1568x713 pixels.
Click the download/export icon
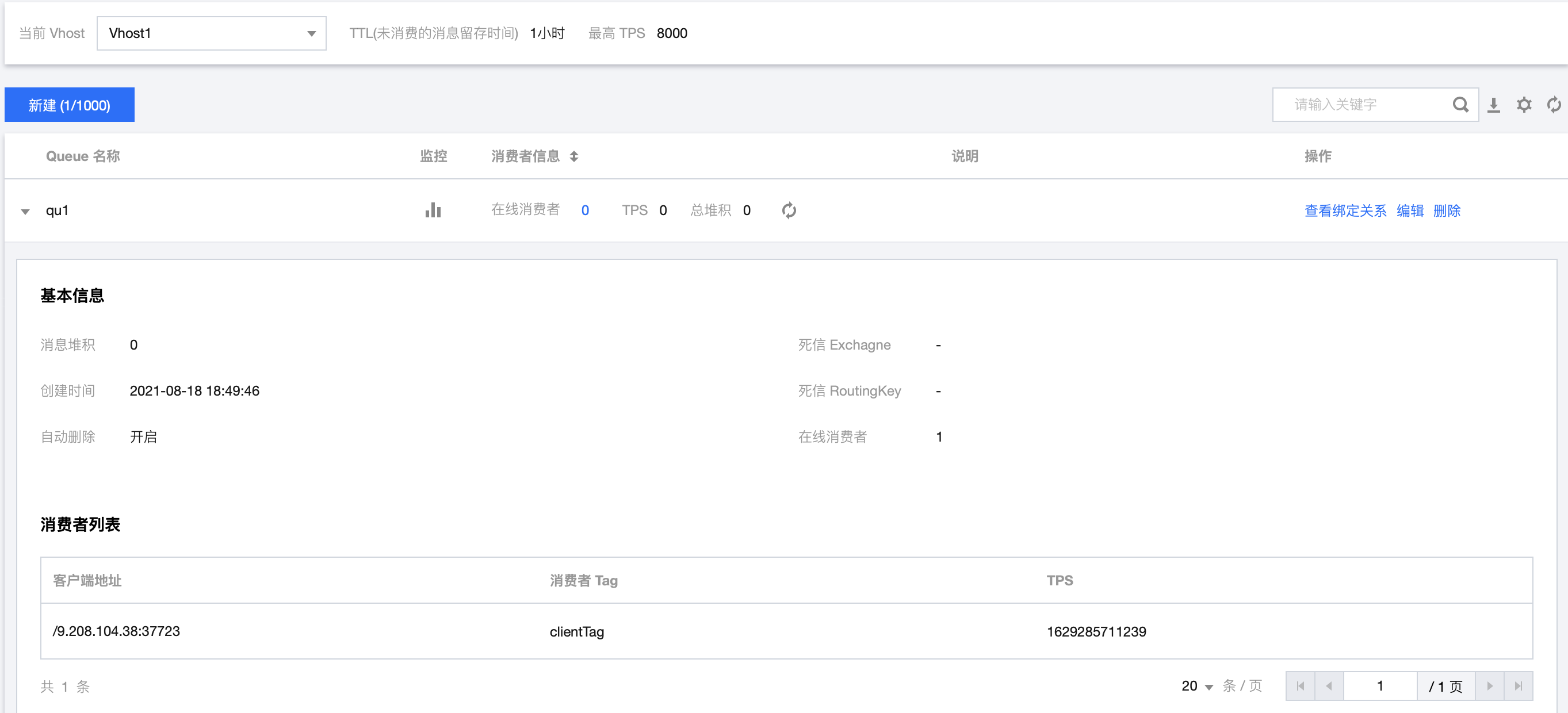click(1494, 104)
